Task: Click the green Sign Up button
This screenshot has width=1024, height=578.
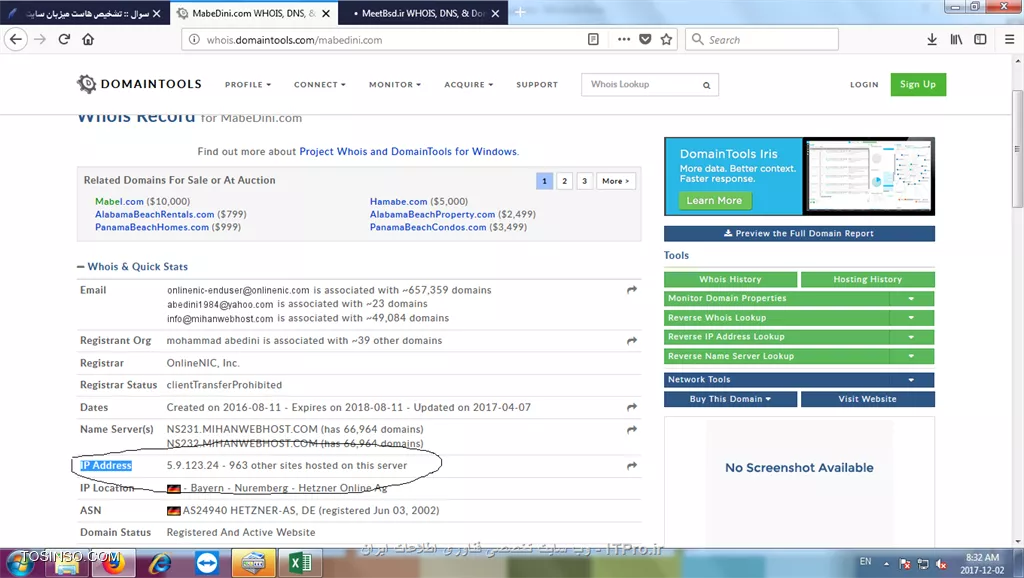Action: [x=918, y=84]
